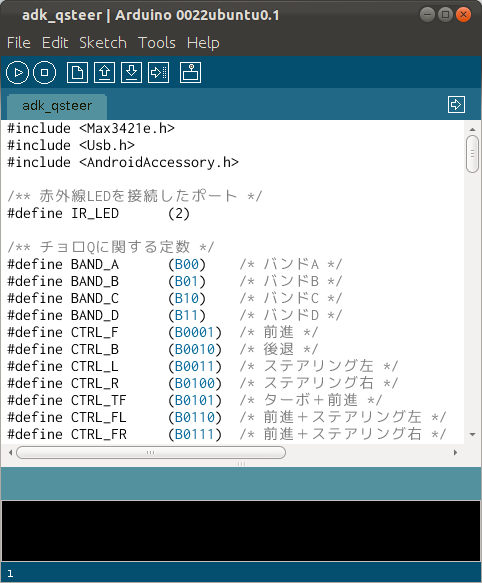The height and width of the screenshot is (583, 482).
Task: Open the Edit menu
Action: pyautogui.click(x=55, y=43)
